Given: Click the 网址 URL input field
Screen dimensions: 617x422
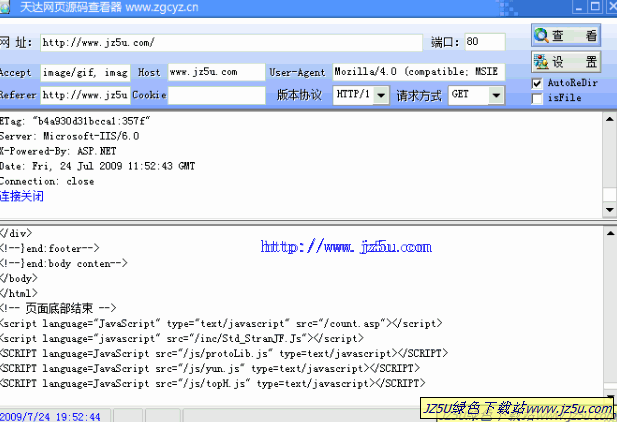Looking at the screenshot, I should [x=231, y=43].
